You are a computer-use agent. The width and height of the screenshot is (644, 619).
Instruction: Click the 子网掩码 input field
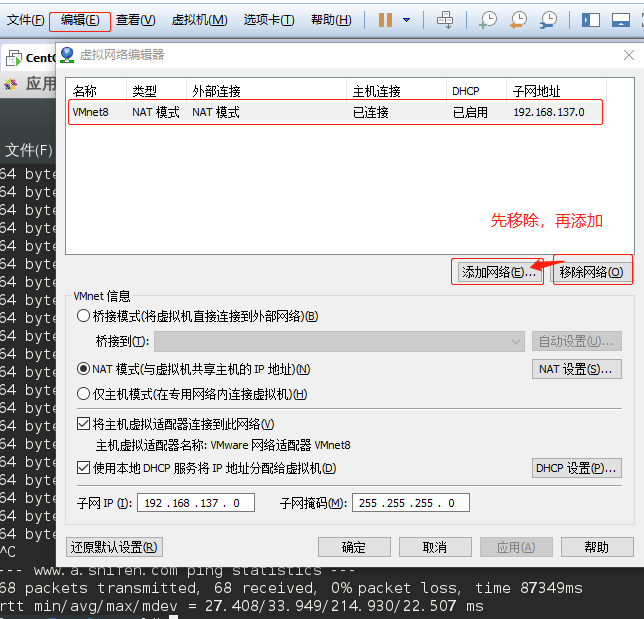[411, 503]
